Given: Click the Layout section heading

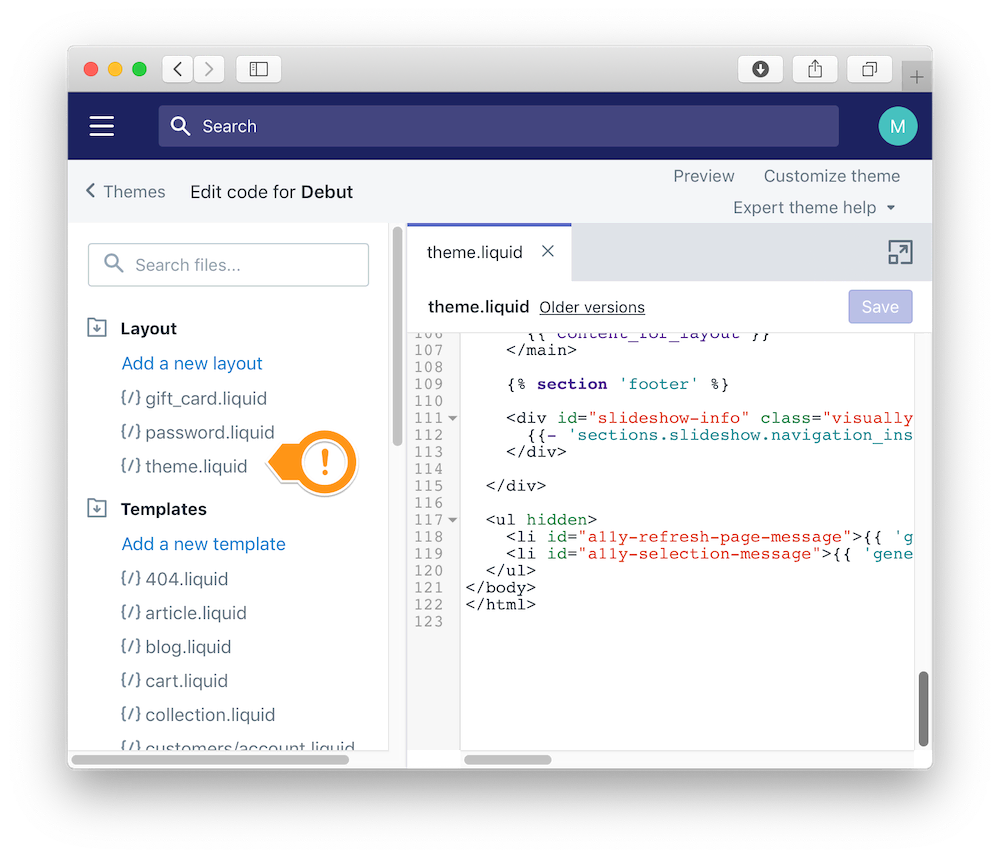Looking at the screenshot, I should tap(149, 329).
